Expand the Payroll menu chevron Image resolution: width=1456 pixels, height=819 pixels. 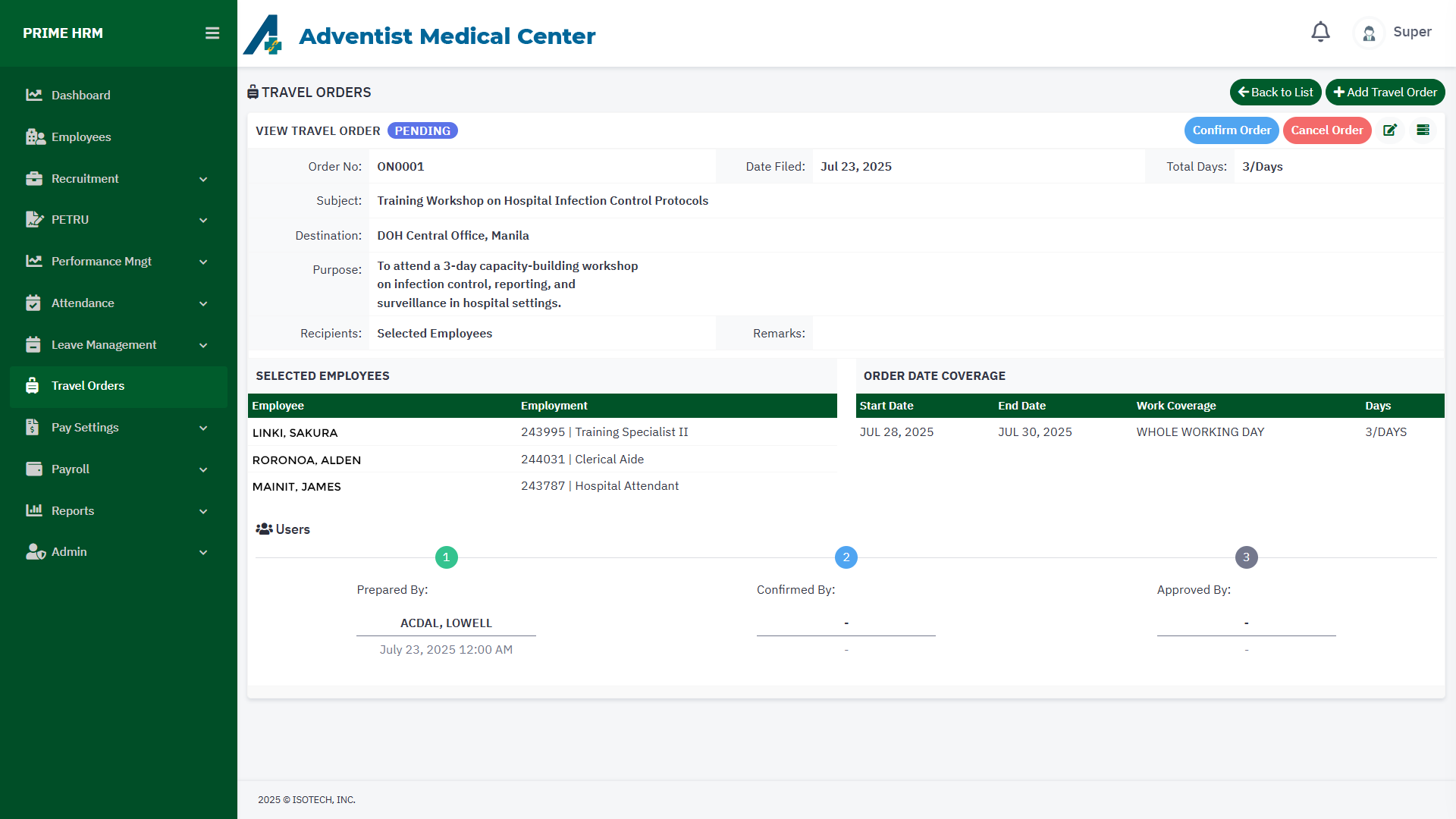pyautogui.click(x=203, y=469)
